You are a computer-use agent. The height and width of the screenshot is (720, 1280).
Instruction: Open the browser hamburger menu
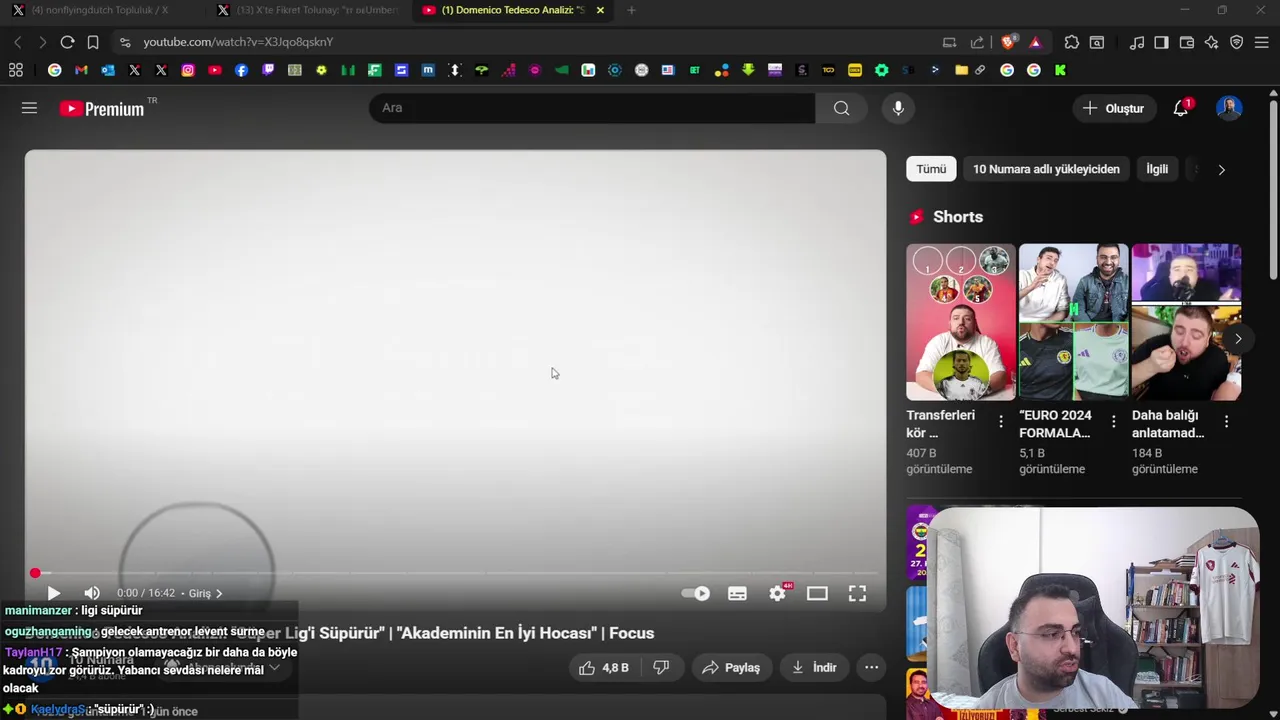(1262, 42)
